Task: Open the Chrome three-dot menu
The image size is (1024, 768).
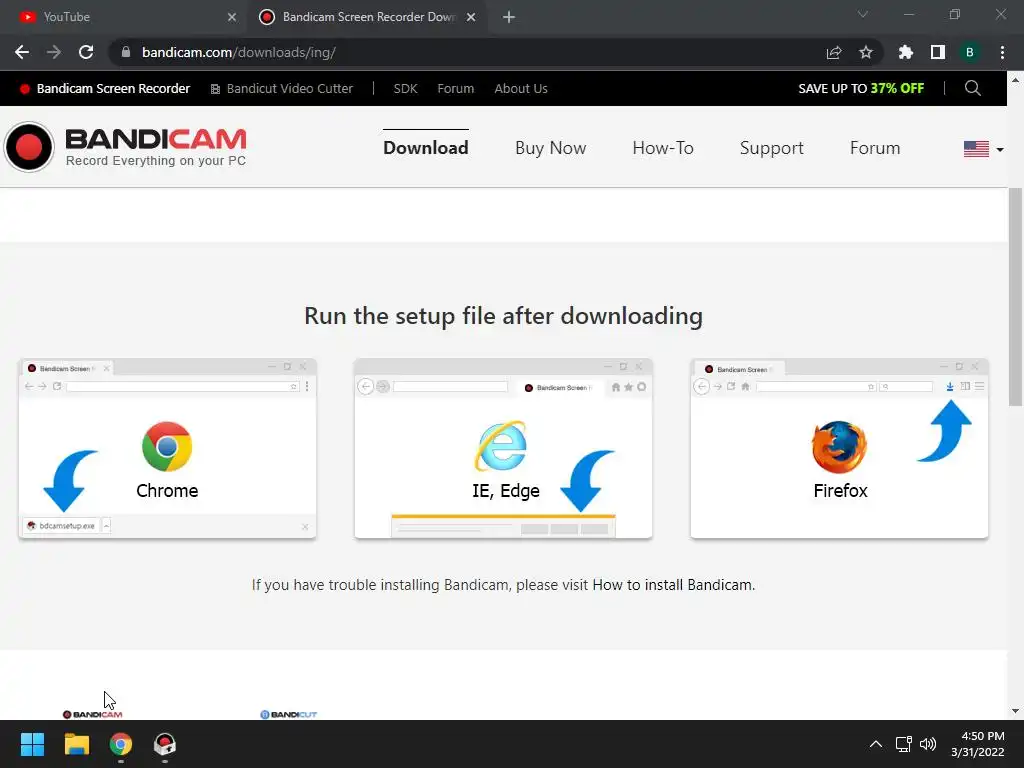Action: tap(1002, 52)
